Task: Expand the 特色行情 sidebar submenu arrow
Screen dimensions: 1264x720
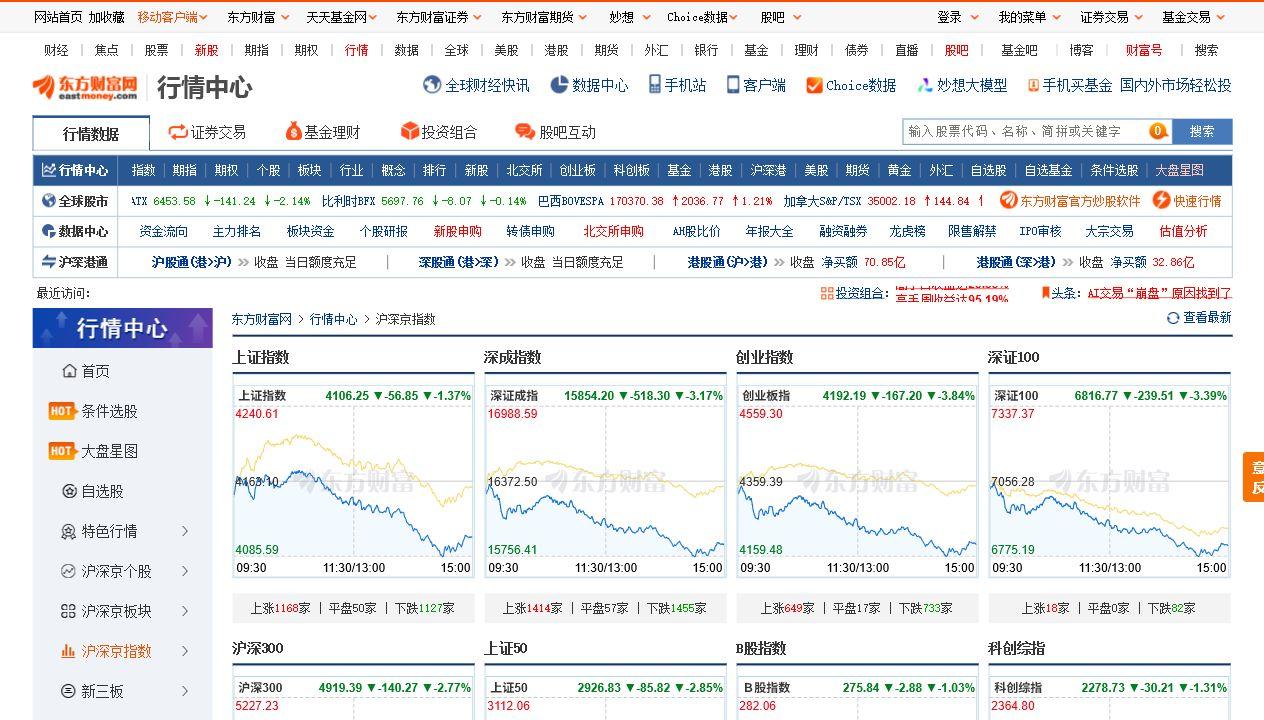Action: pyautogui.click(x=185, y=531)
